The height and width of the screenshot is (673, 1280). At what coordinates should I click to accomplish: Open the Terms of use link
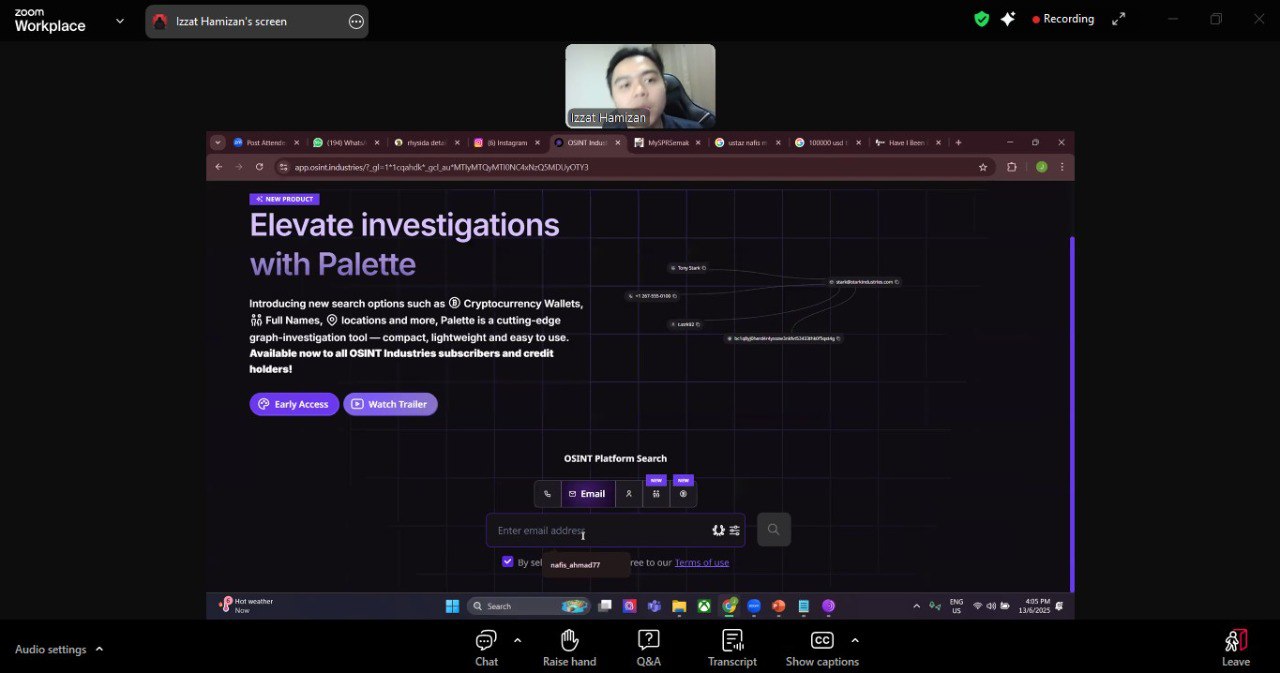coord(702,562)
